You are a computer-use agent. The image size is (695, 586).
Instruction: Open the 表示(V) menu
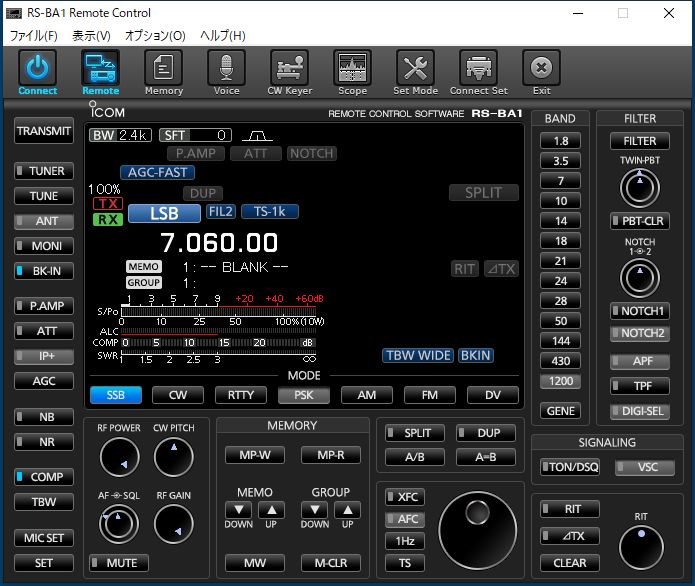click(91, 35)
